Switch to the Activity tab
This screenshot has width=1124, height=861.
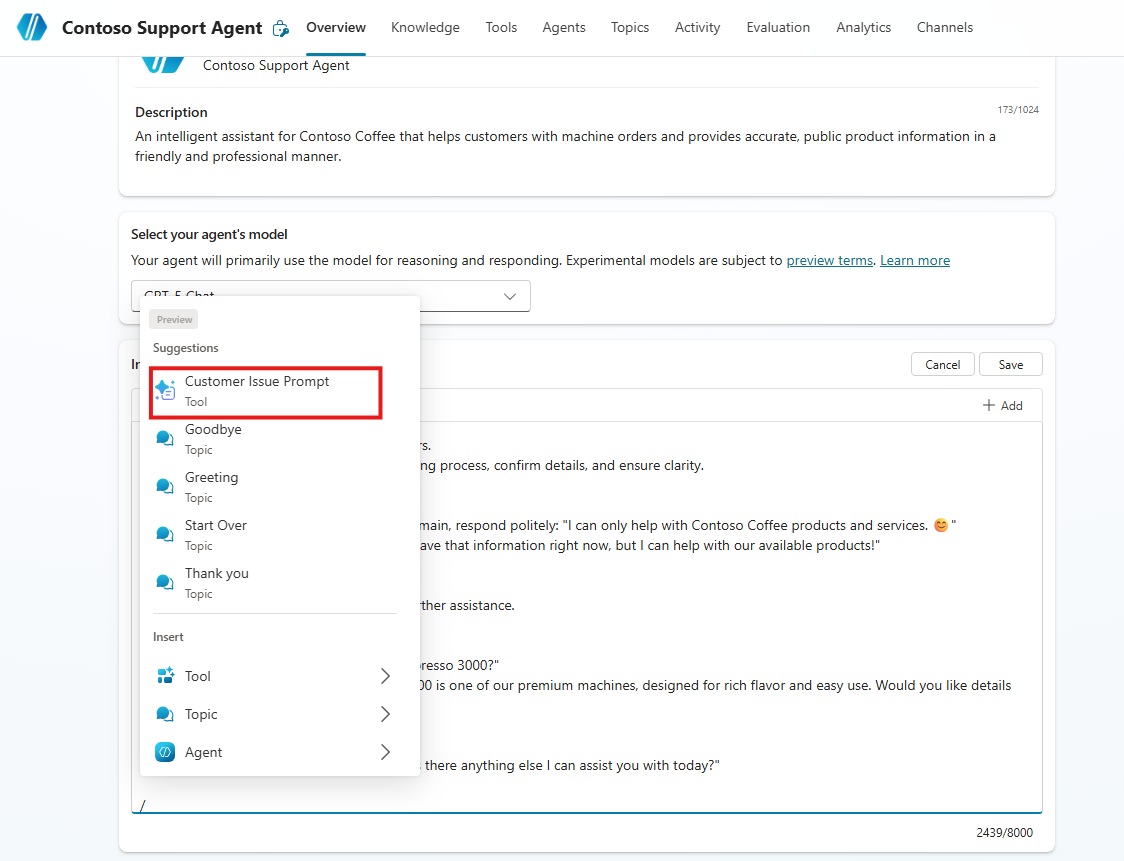(697, 27)
